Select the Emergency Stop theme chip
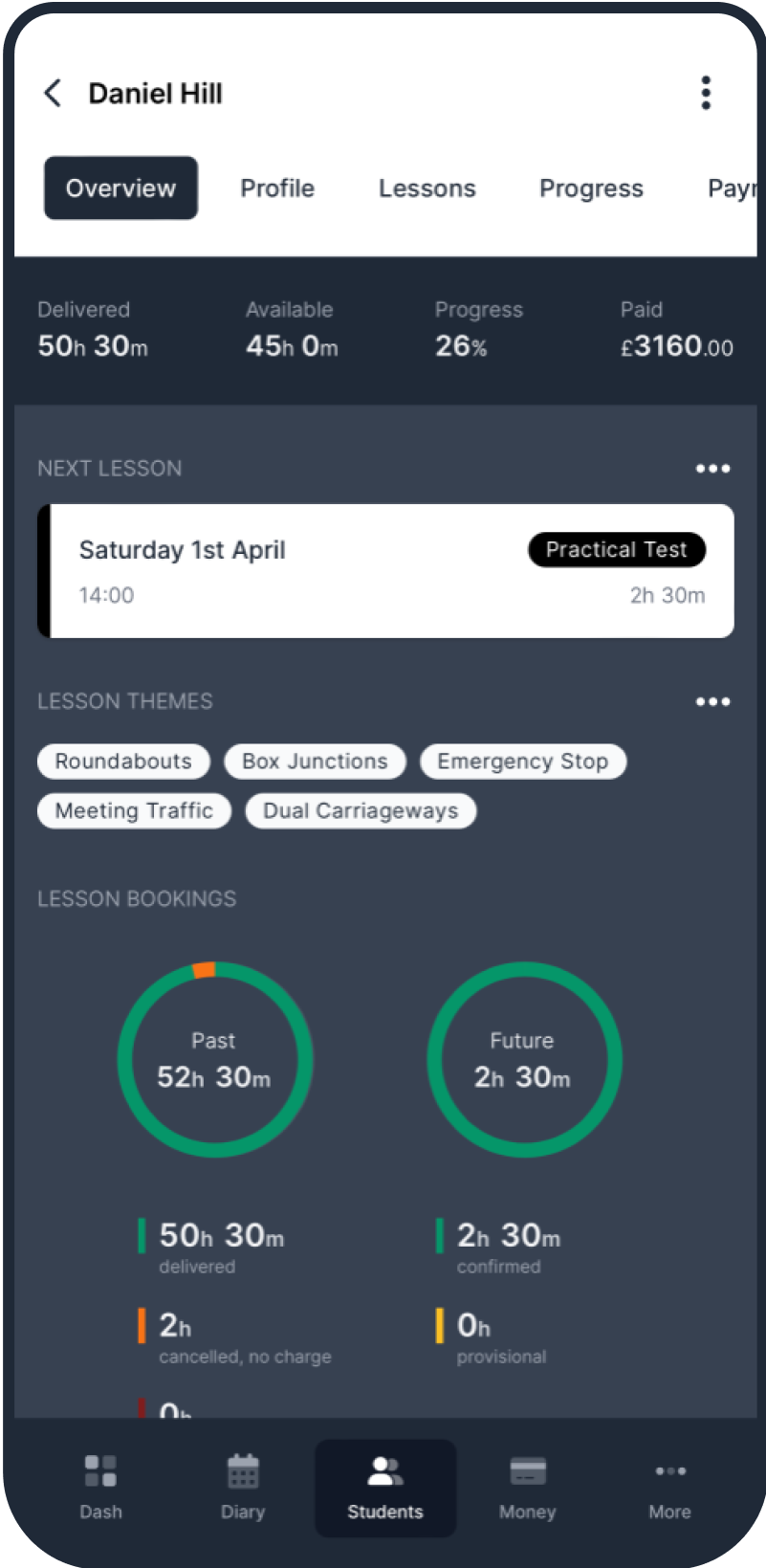The width and height of the screenshot is (766, 1568). [523, 762]
